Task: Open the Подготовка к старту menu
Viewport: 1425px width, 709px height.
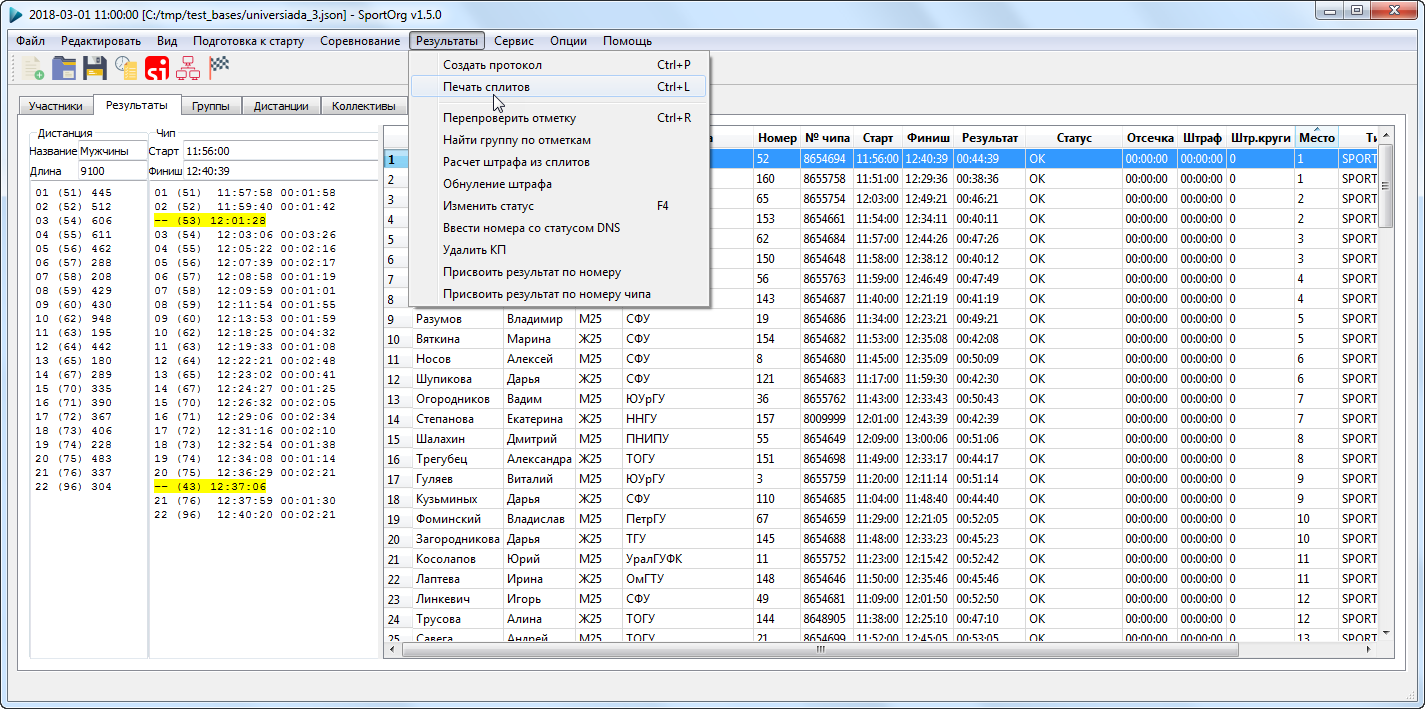Action: [x=248, y=41]
